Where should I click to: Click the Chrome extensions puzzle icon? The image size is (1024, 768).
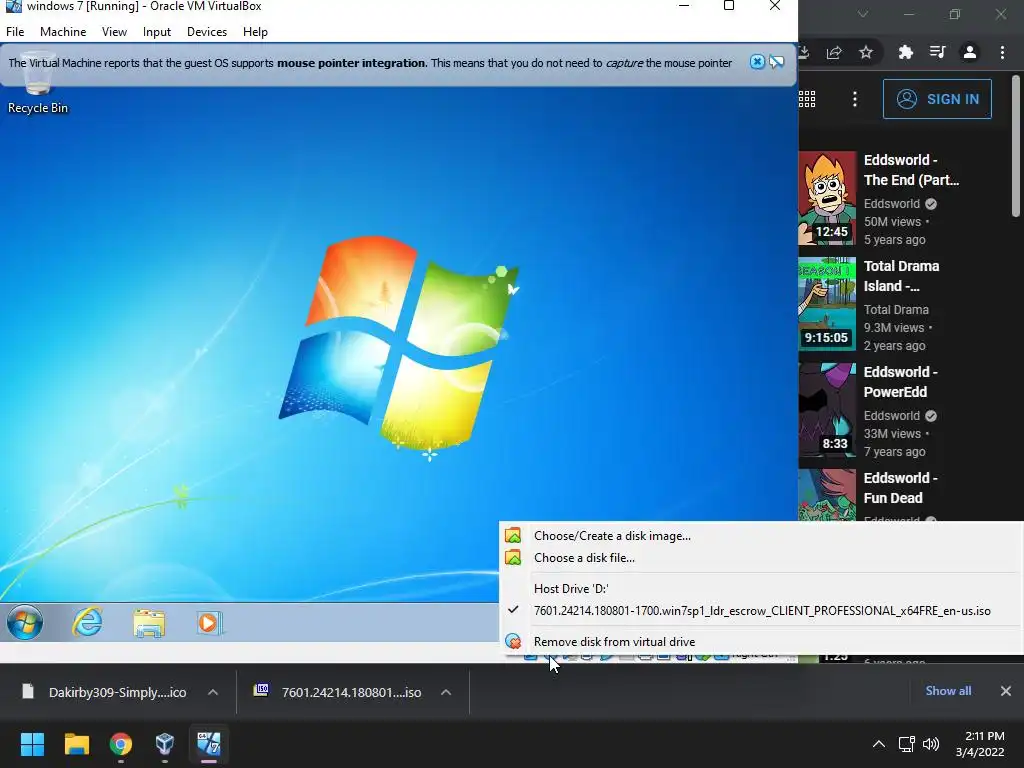pos(905,52)
